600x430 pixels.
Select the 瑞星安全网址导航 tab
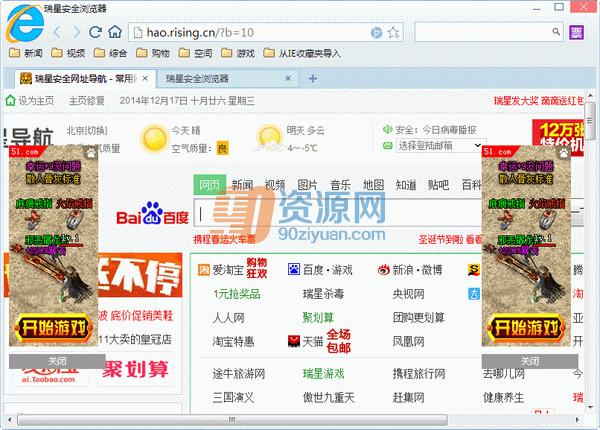pos(85,79)
